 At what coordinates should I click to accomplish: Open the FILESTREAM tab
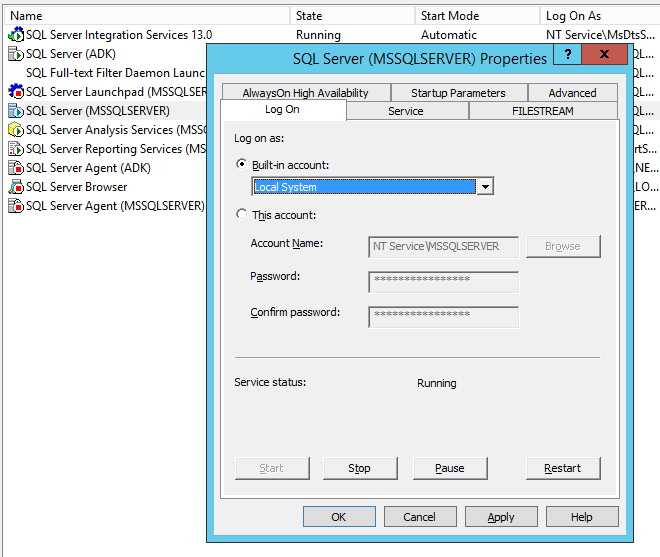tap(543, 111)
